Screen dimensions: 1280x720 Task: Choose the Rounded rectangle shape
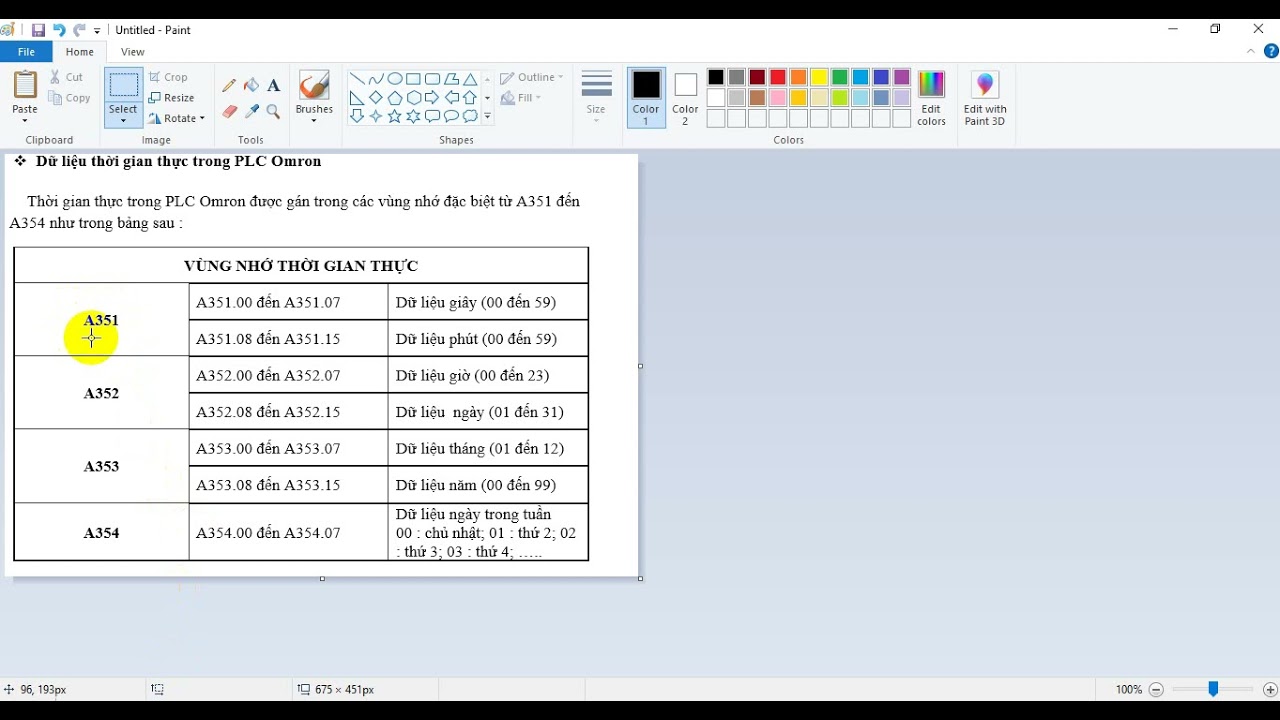pos(432,79)
